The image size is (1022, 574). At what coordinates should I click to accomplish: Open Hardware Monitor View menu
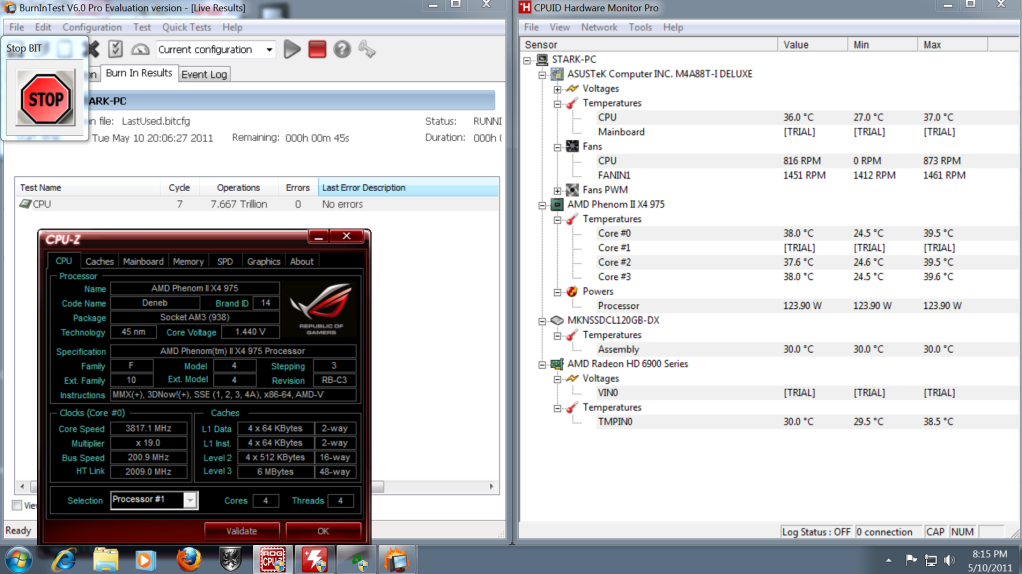tap(559, 27)
